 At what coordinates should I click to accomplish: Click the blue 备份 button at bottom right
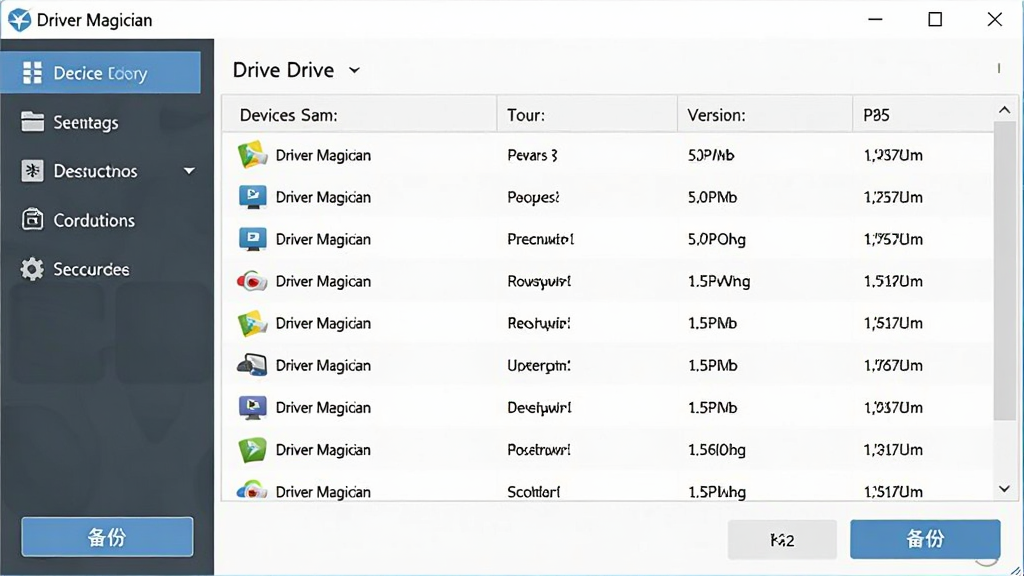[x=925, y=539]
